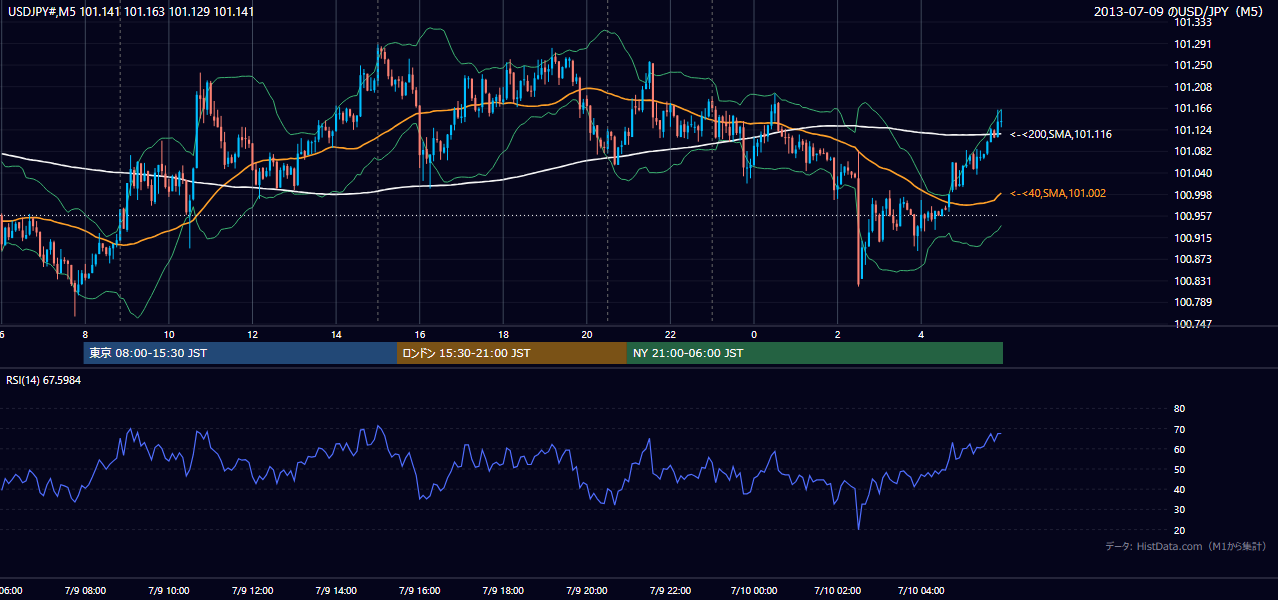Viewport: 1278px width, 600px height.
Task: Click the 7/10 04:00 time label
Action: [x=921, y=590]
